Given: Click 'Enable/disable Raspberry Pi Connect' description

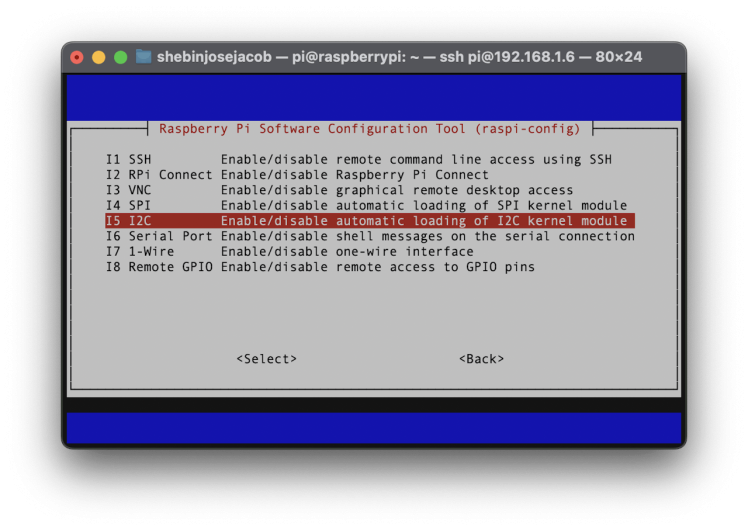Looking at the screenshot, I should point(355,175).
